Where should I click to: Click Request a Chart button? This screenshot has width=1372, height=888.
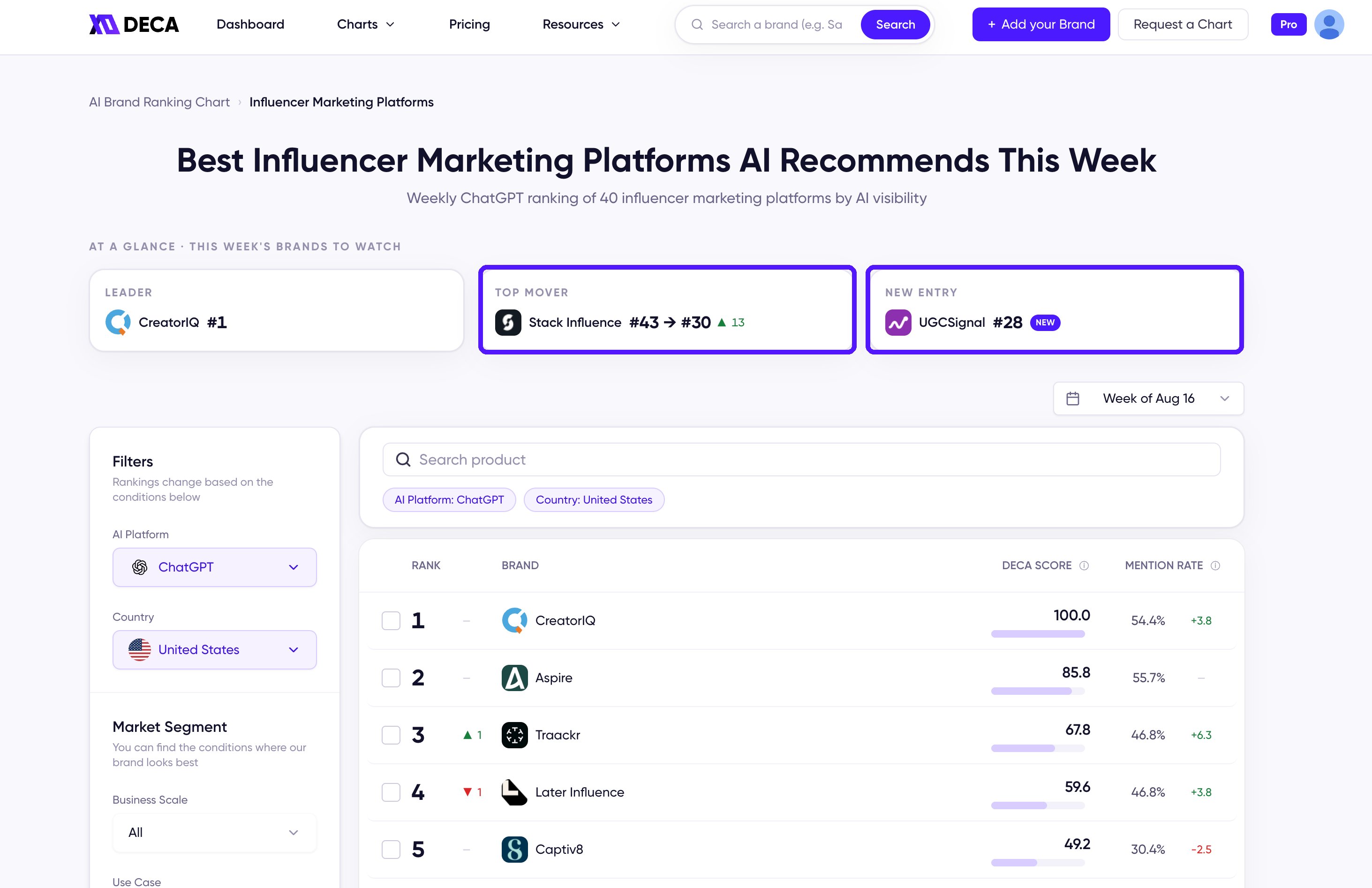pyautogui.click(x=1183, y=24)
